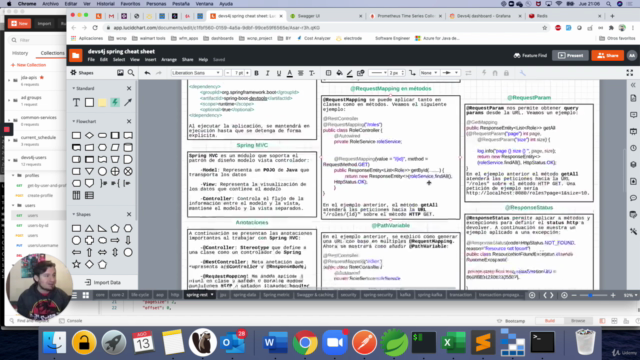The height and width of the screenshot is (360, 640).
Task: Click the shape options icon next to line color
Action: (360, 73)
